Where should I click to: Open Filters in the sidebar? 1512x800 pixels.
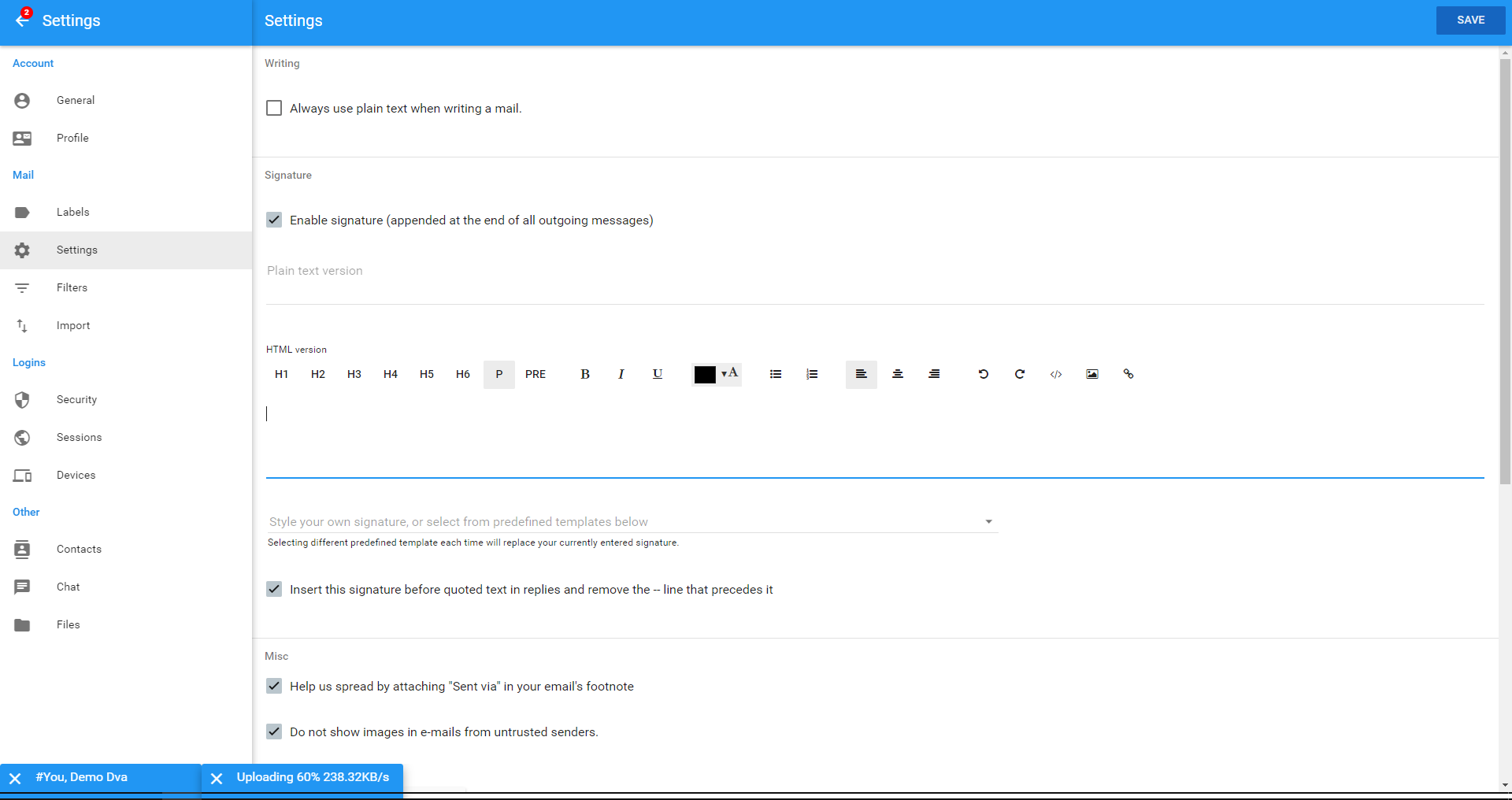72,287
